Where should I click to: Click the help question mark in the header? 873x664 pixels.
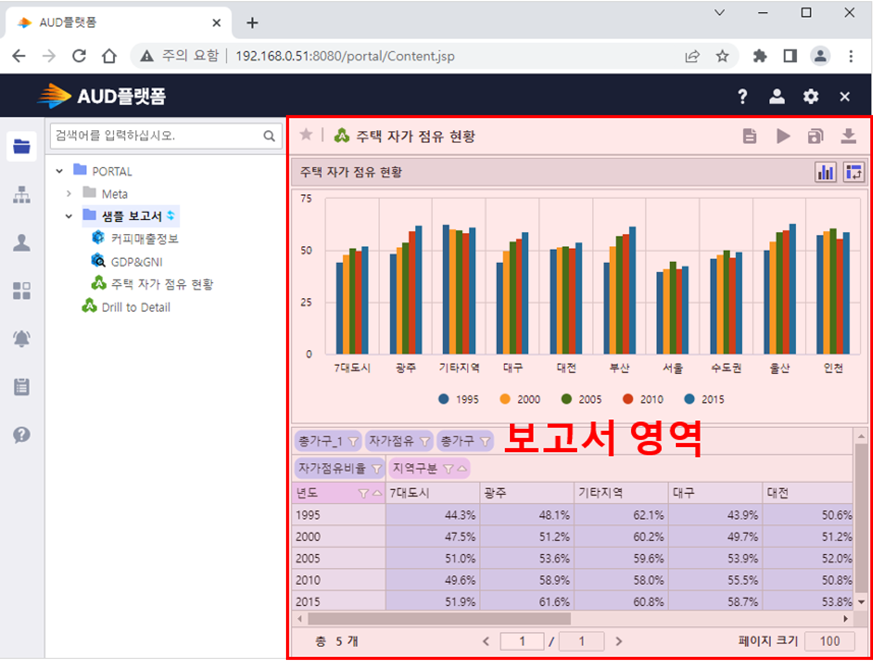coord(742,96)
